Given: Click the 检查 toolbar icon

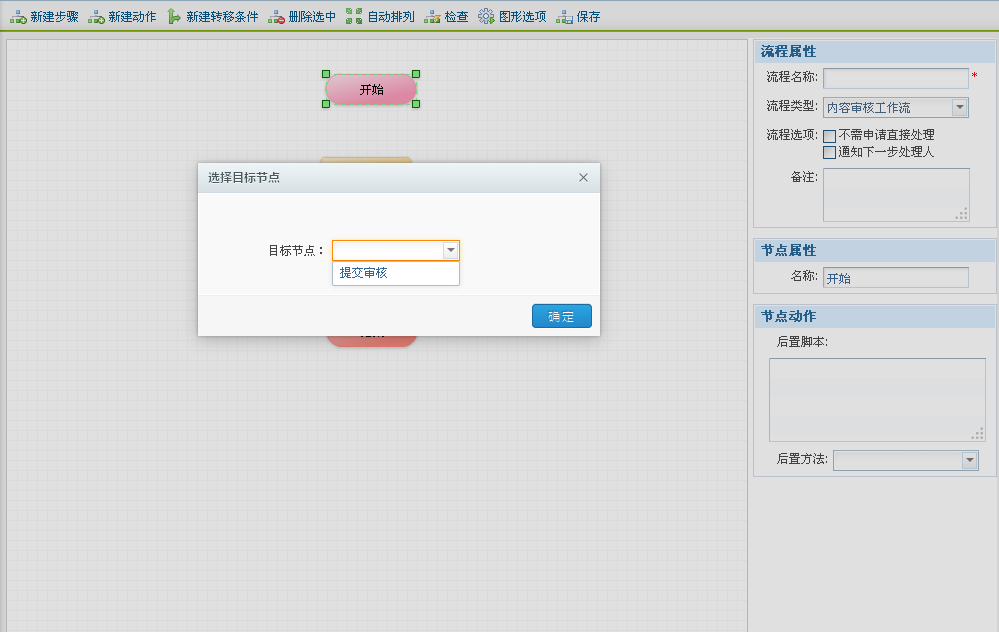Looking at the screenshot, I should tap(432, 17).
